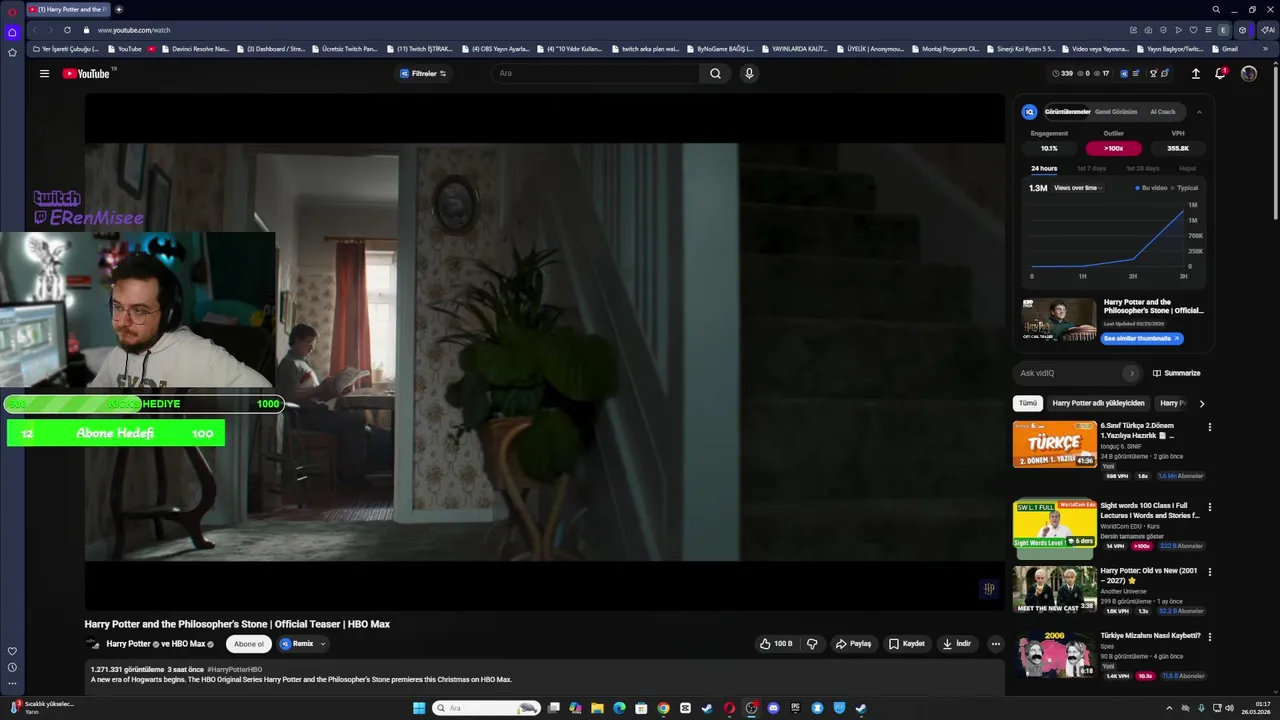Click the search magnifier button
The width and height of the screenshot is (1280, 720).
point(715,73)
